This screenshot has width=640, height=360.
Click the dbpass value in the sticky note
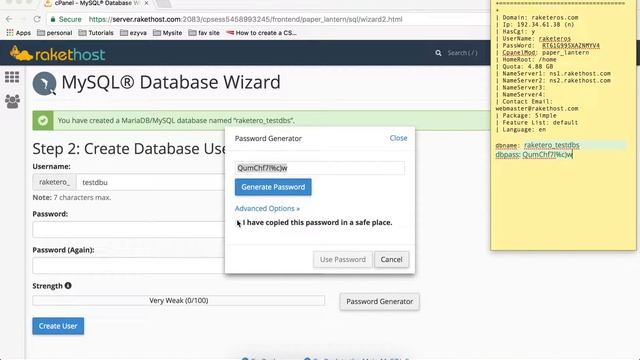pyautogui.click(x=547, y=155)
